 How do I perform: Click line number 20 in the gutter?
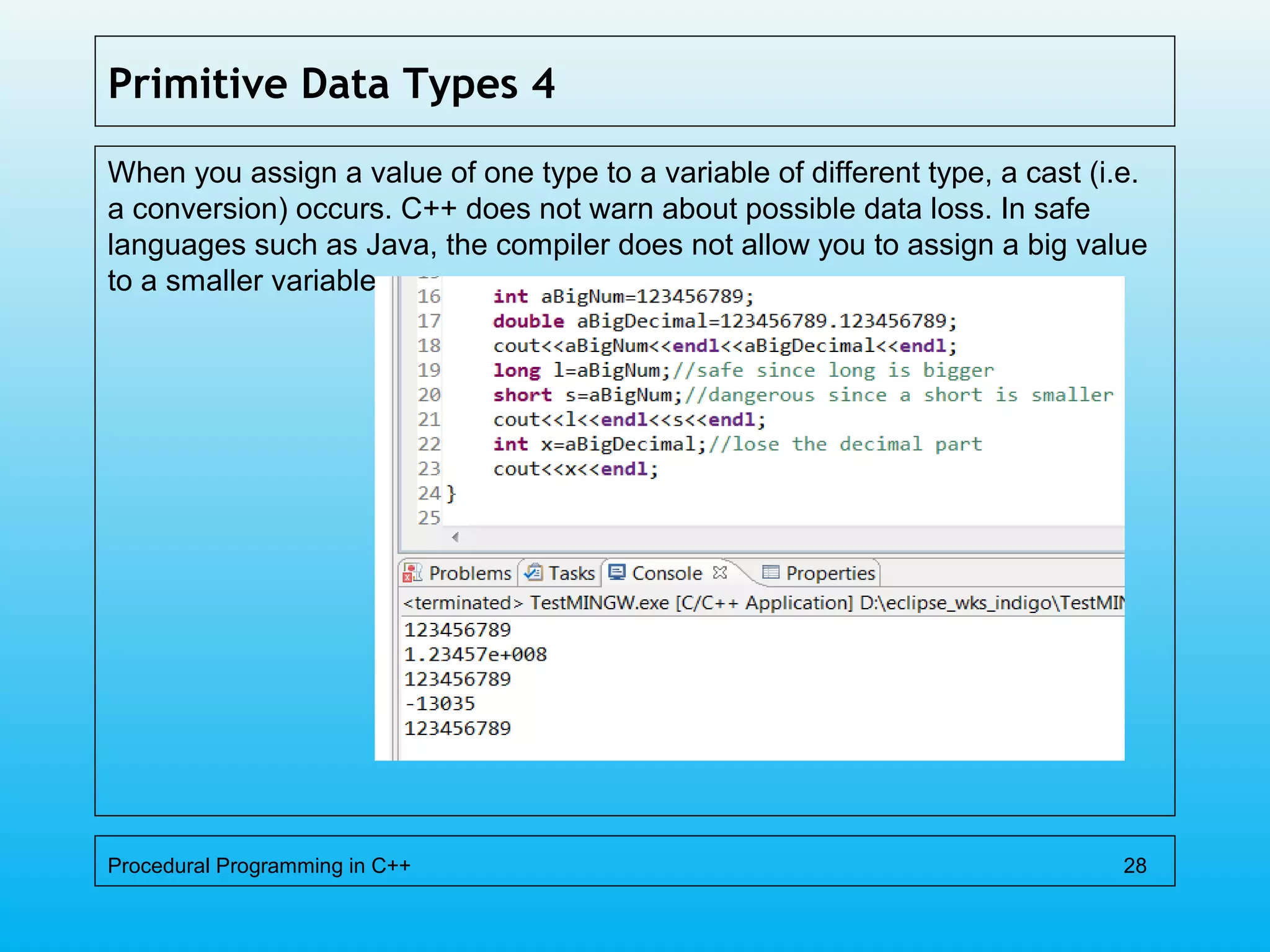(429, 395)
